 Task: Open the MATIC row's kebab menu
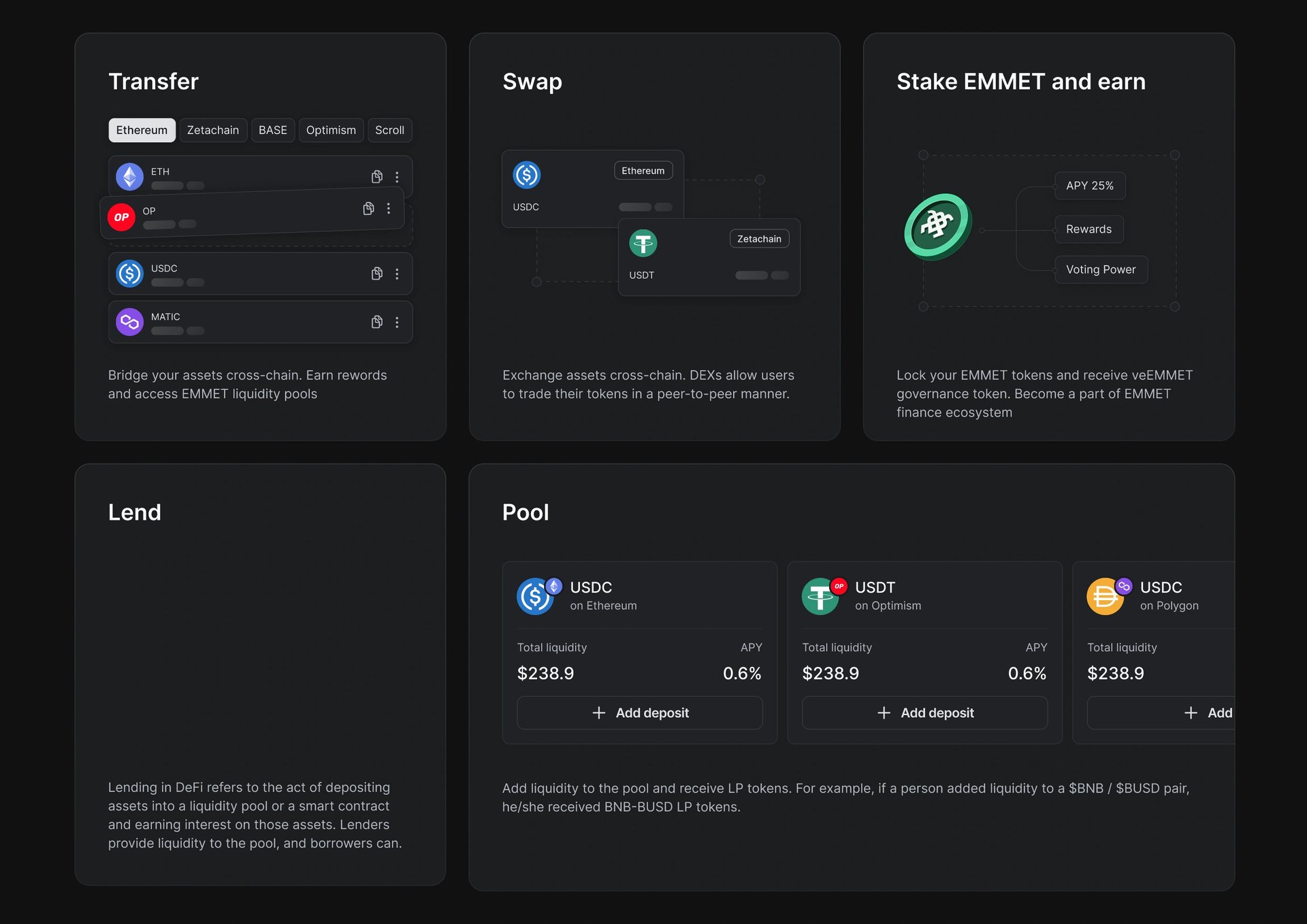click(397, 322)
